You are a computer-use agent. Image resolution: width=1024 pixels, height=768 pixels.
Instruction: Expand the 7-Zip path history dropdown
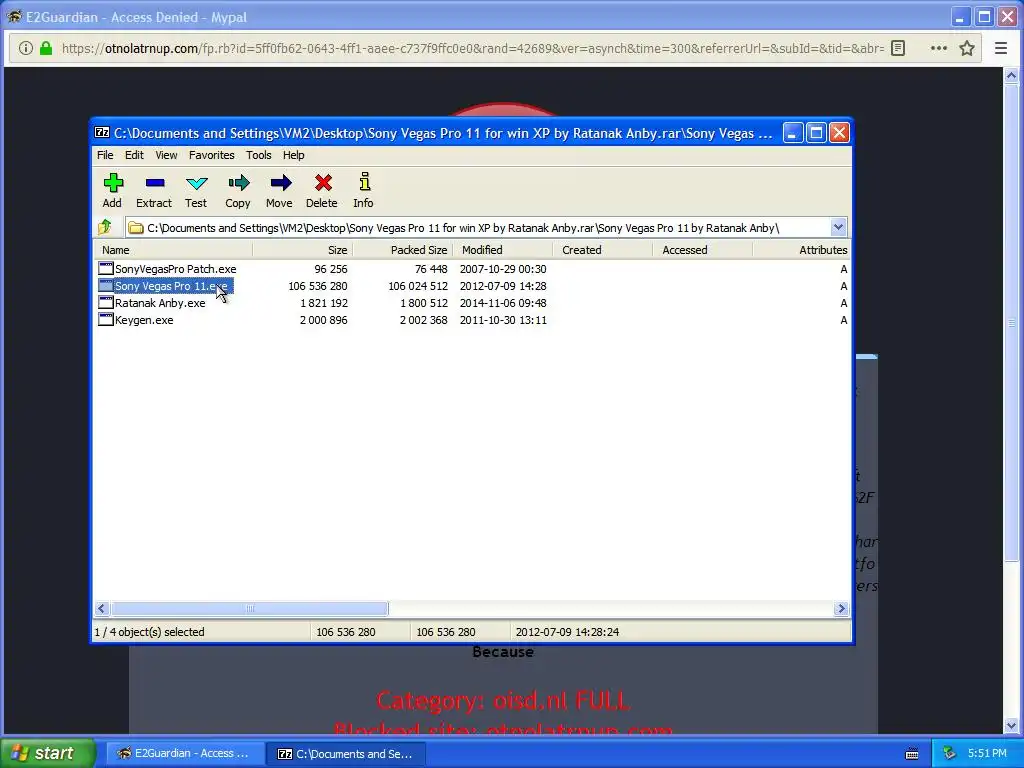838,227
